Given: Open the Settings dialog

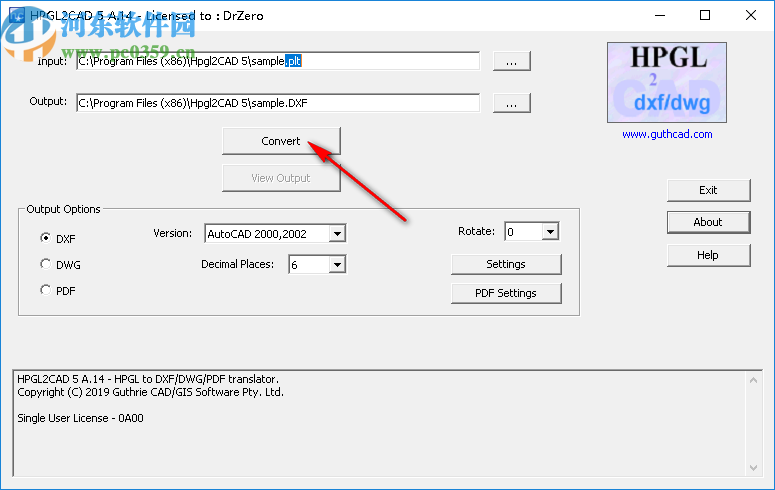Looking at the screenshot, I should click(506, 264).
